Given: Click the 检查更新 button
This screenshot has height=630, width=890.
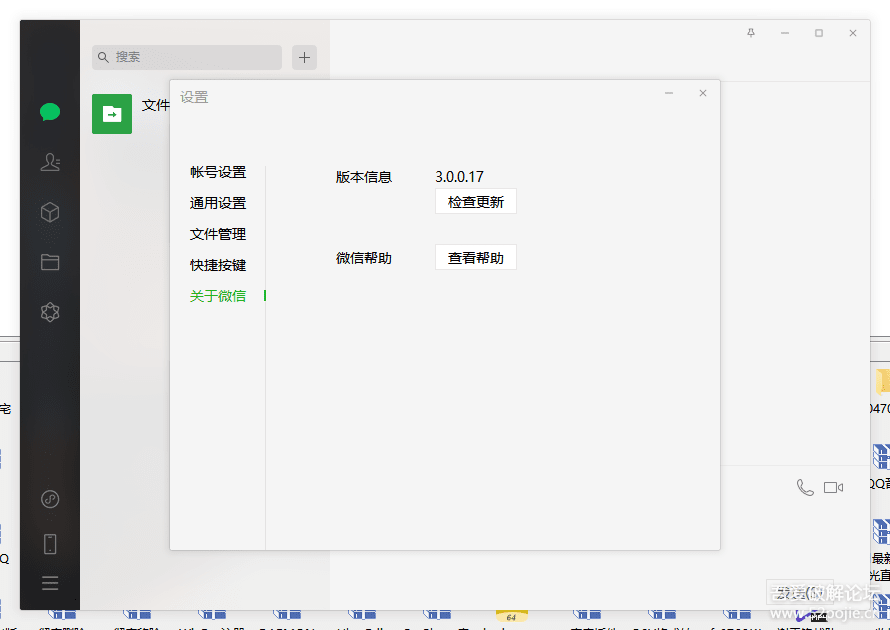Looking at the screenshot, I should 476,201.
